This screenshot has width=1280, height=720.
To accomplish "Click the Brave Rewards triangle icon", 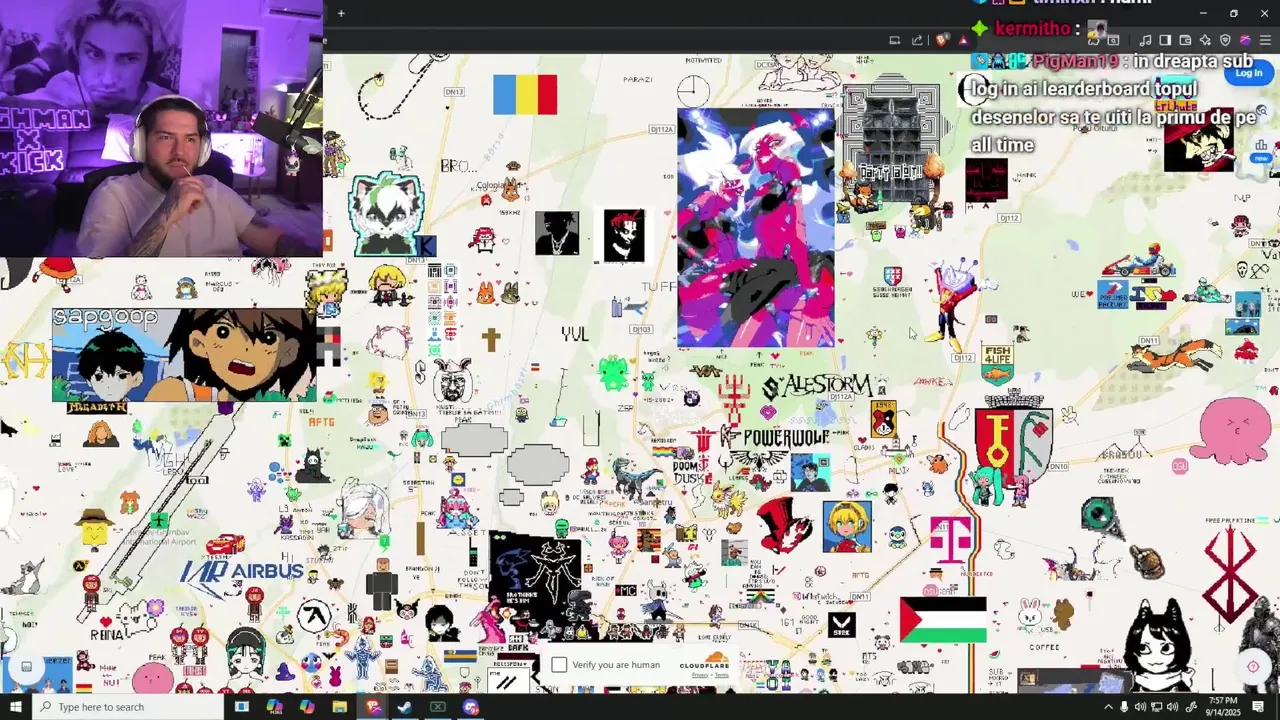I will (963, 40).
